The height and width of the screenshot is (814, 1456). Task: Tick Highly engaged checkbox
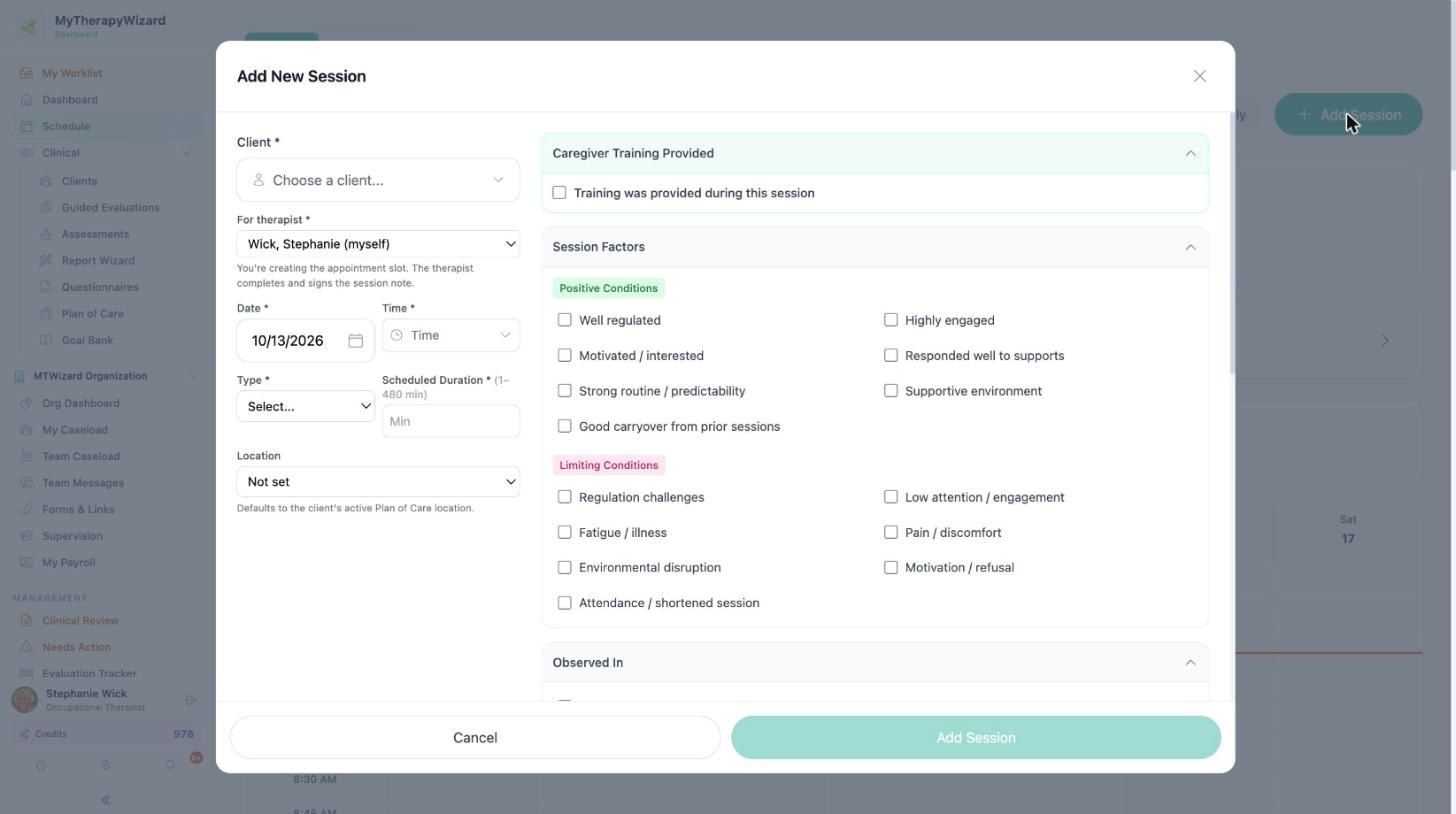[891, 320]
